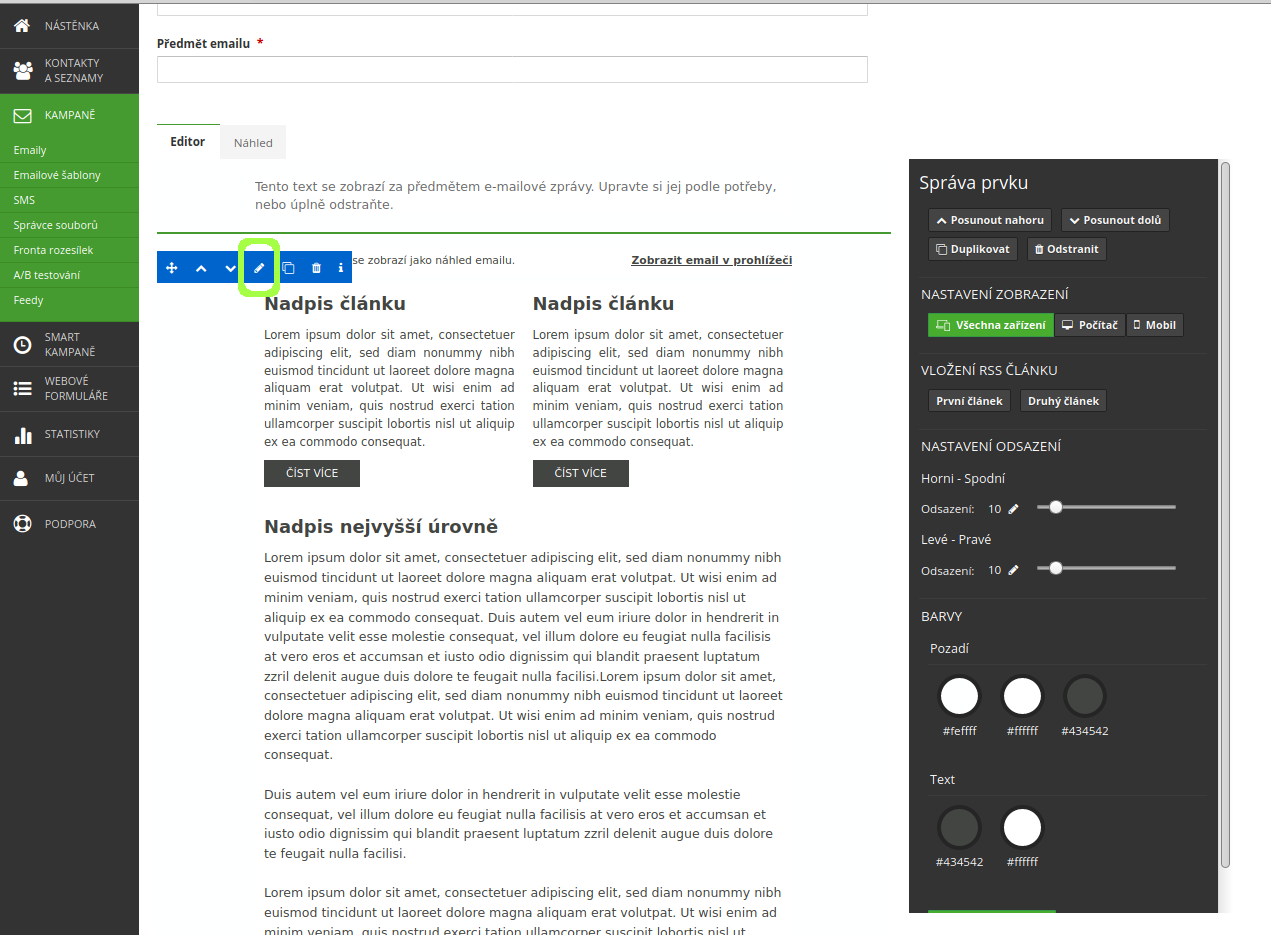
Task: Select Počítač display option
Action: 1090,325
